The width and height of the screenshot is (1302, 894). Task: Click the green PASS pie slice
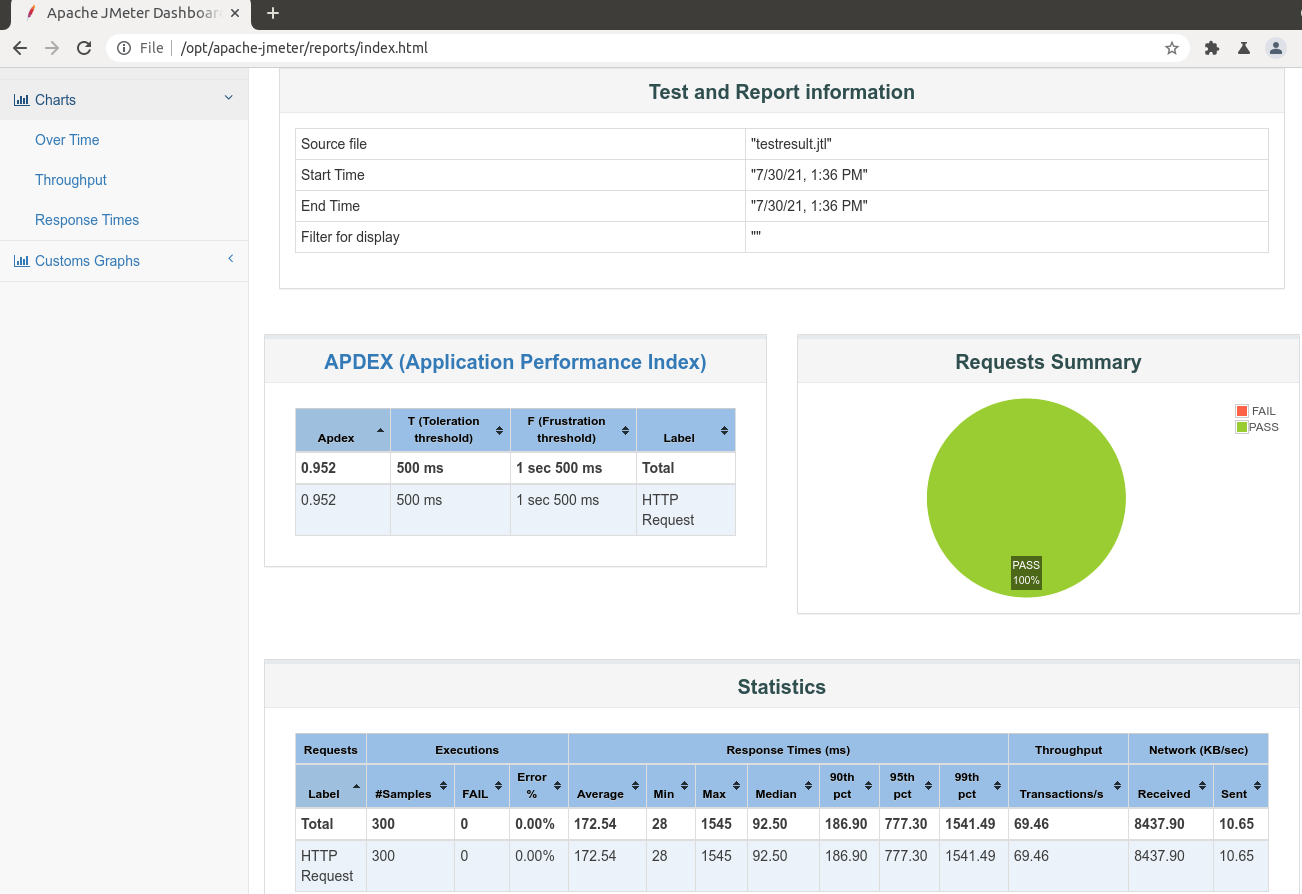(x=1026, y=480)
